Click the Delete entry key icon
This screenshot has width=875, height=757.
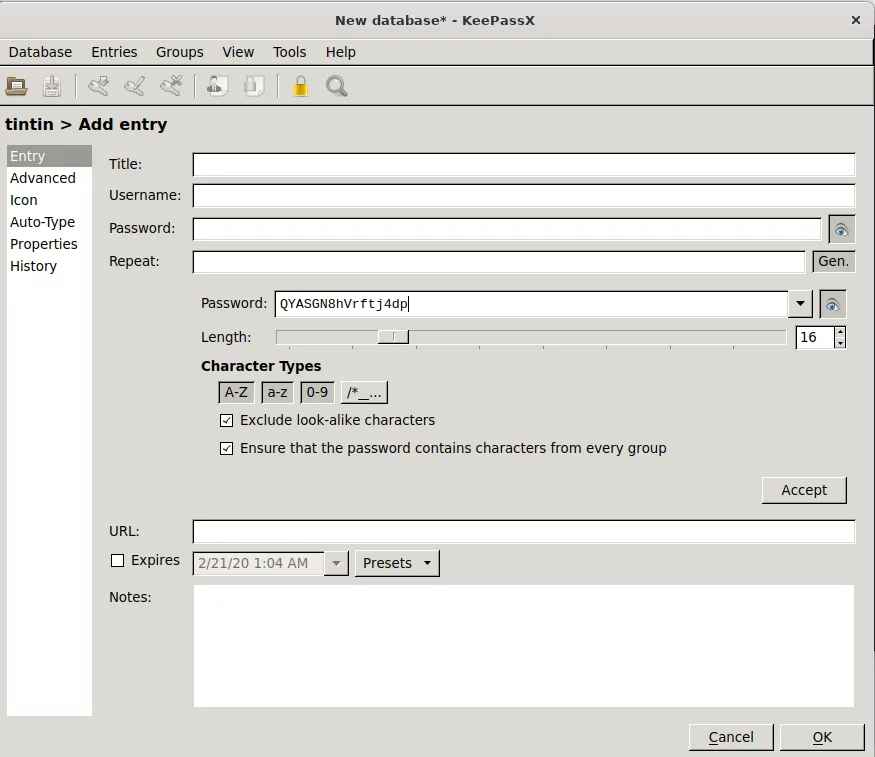coord(171,86)
